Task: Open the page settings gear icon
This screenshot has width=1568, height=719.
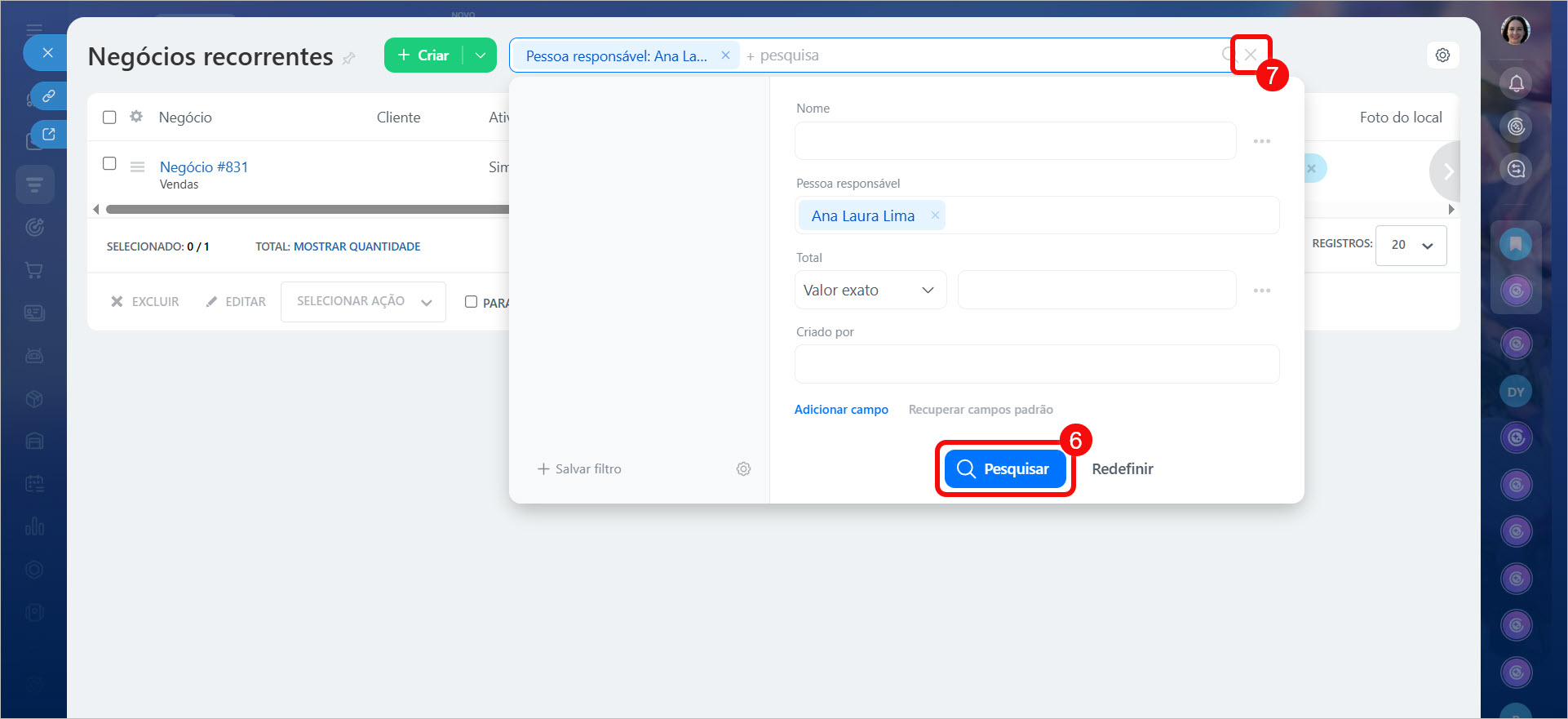Action: pos(1442,55)
